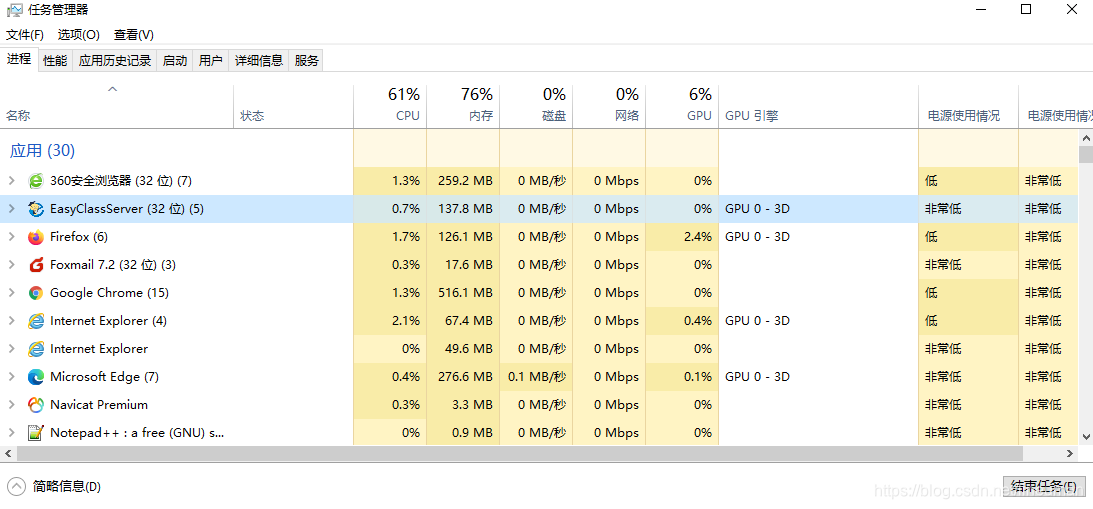This screenshot has width=1093, height=509.
Task: Select the 进程 tab
Action: click(x=20, y=59)
